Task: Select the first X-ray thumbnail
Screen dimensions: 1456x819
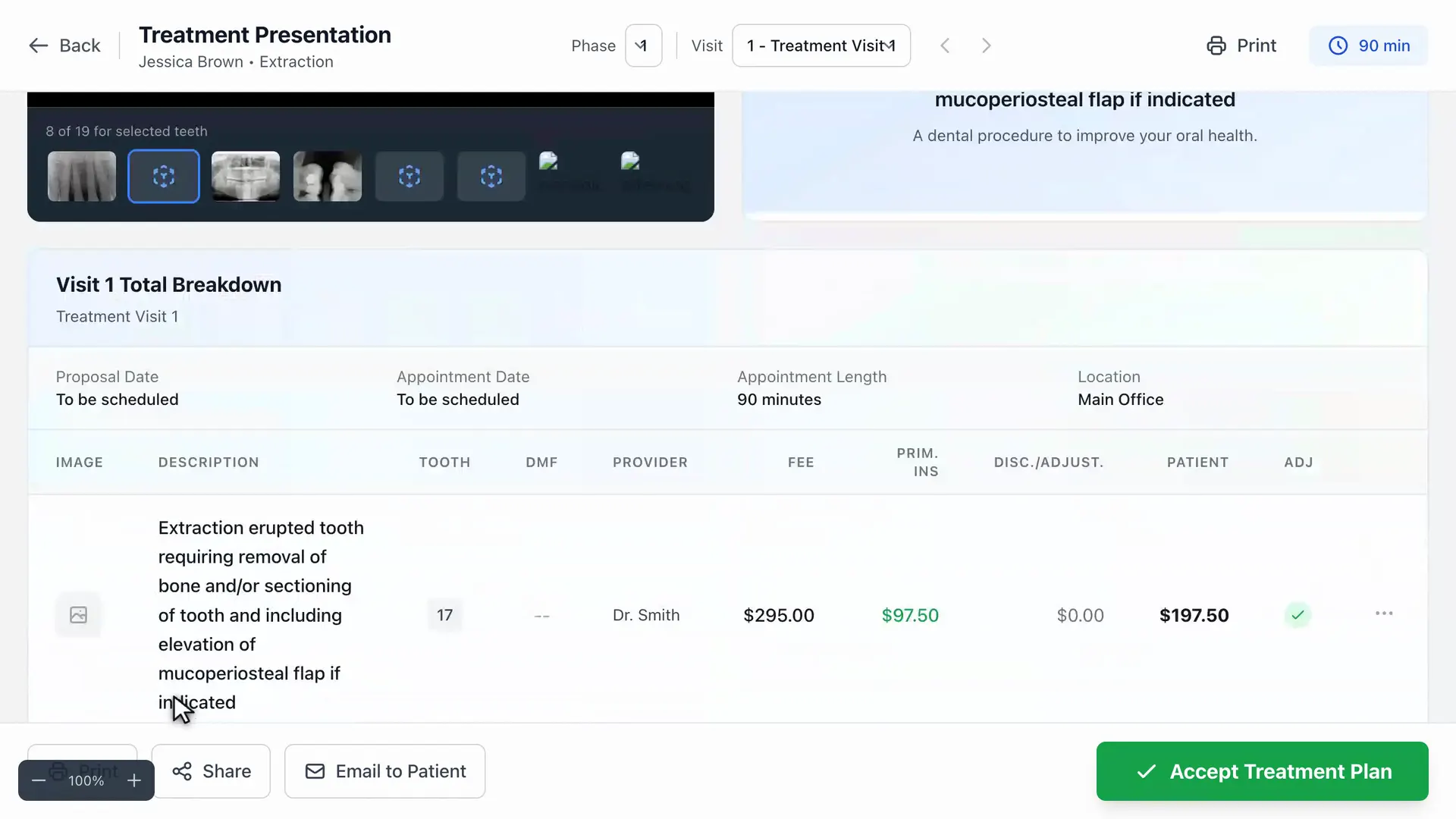Action: pos(82,176)
